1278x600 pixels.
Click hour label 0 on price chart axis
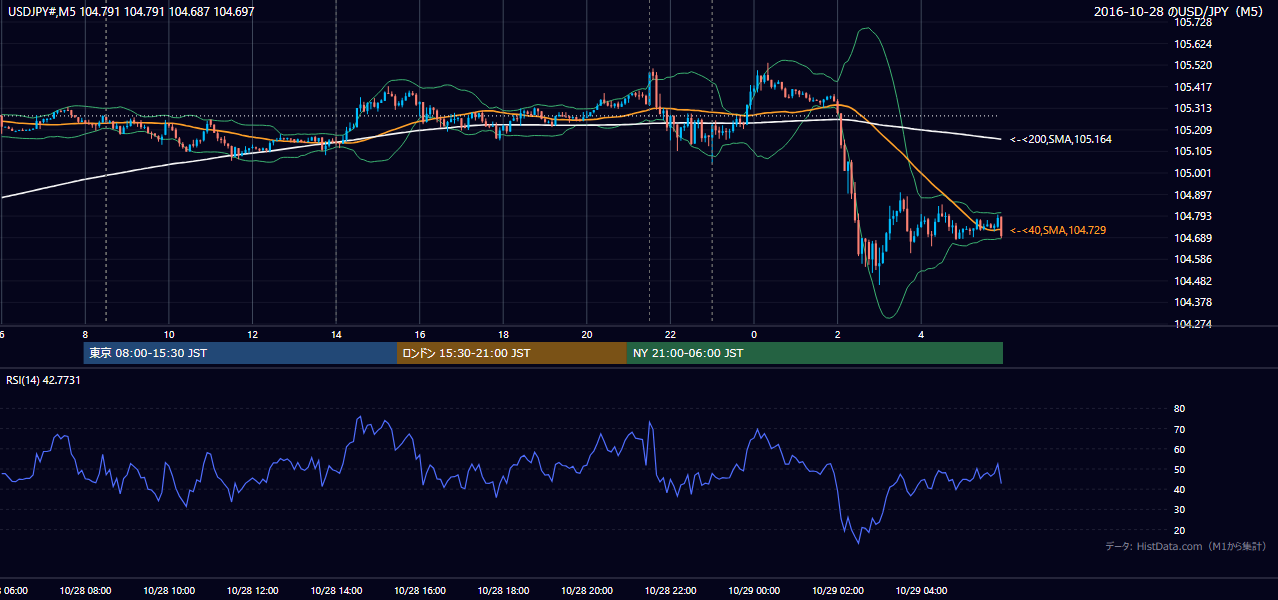click(x=754, y=334)
